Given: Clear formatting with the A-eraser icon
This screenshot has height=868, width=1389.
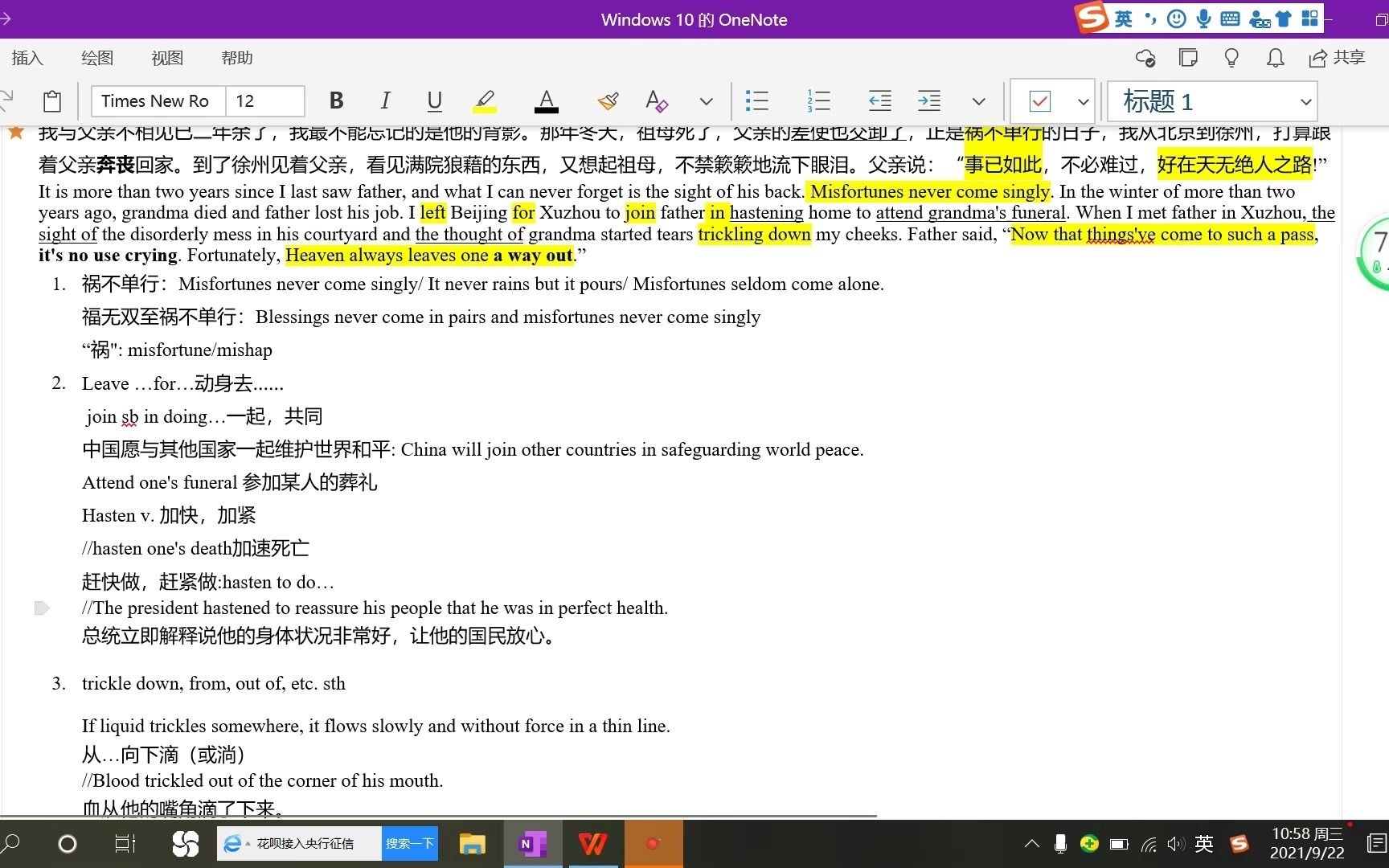Looking at the screenshot, I should tap(657, 101).
